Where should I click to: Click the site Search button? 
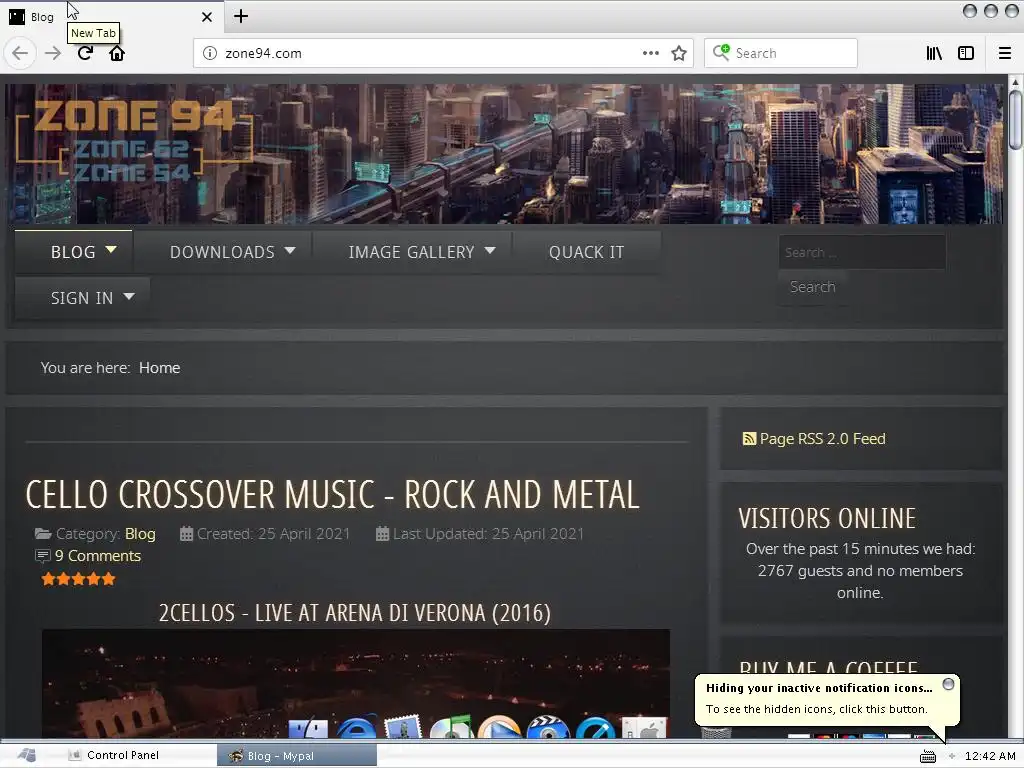812,287
